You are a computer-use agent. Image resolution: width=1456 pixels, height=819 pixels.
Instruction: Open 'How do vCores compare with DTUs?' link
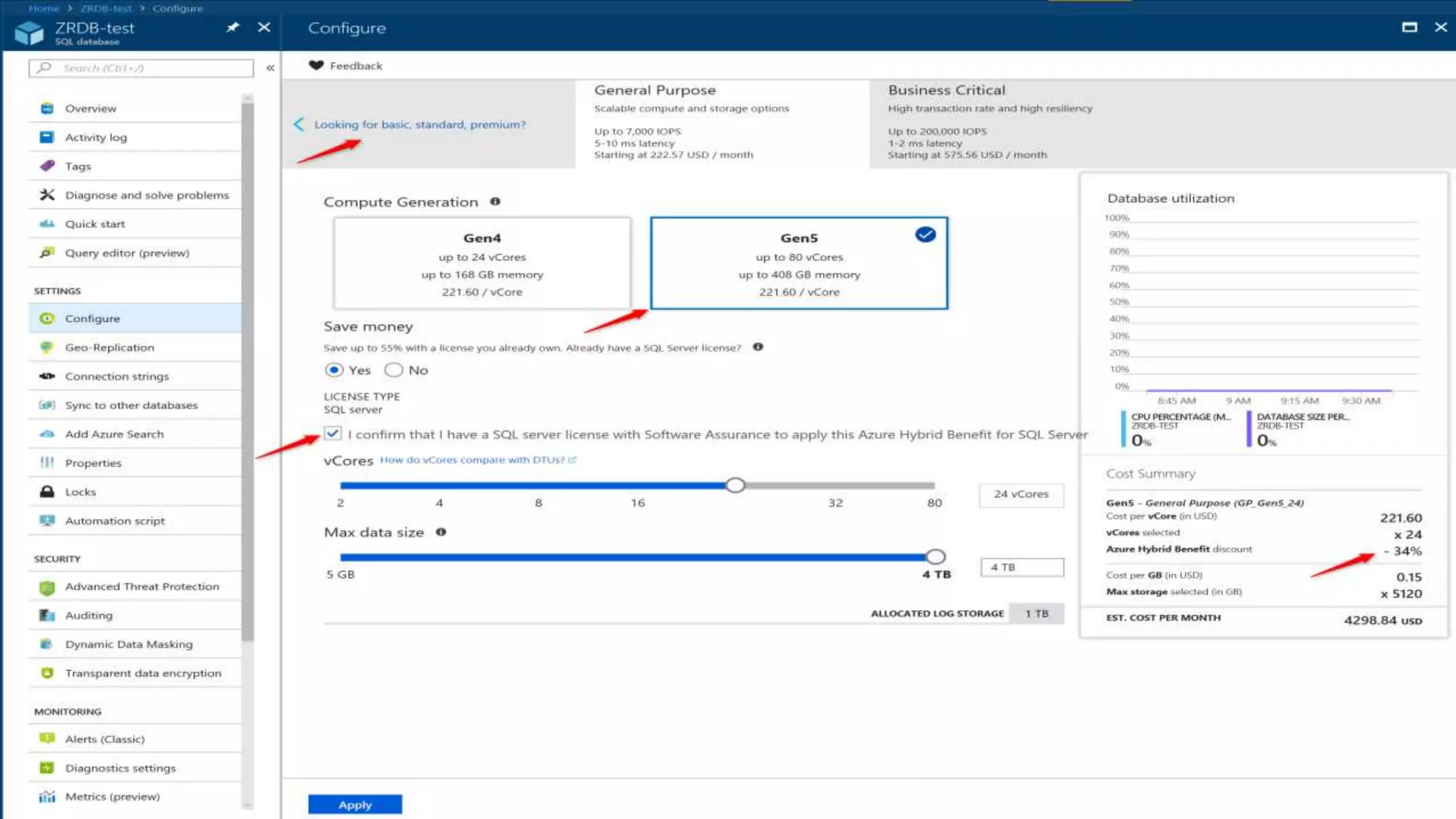pos(477,460)
